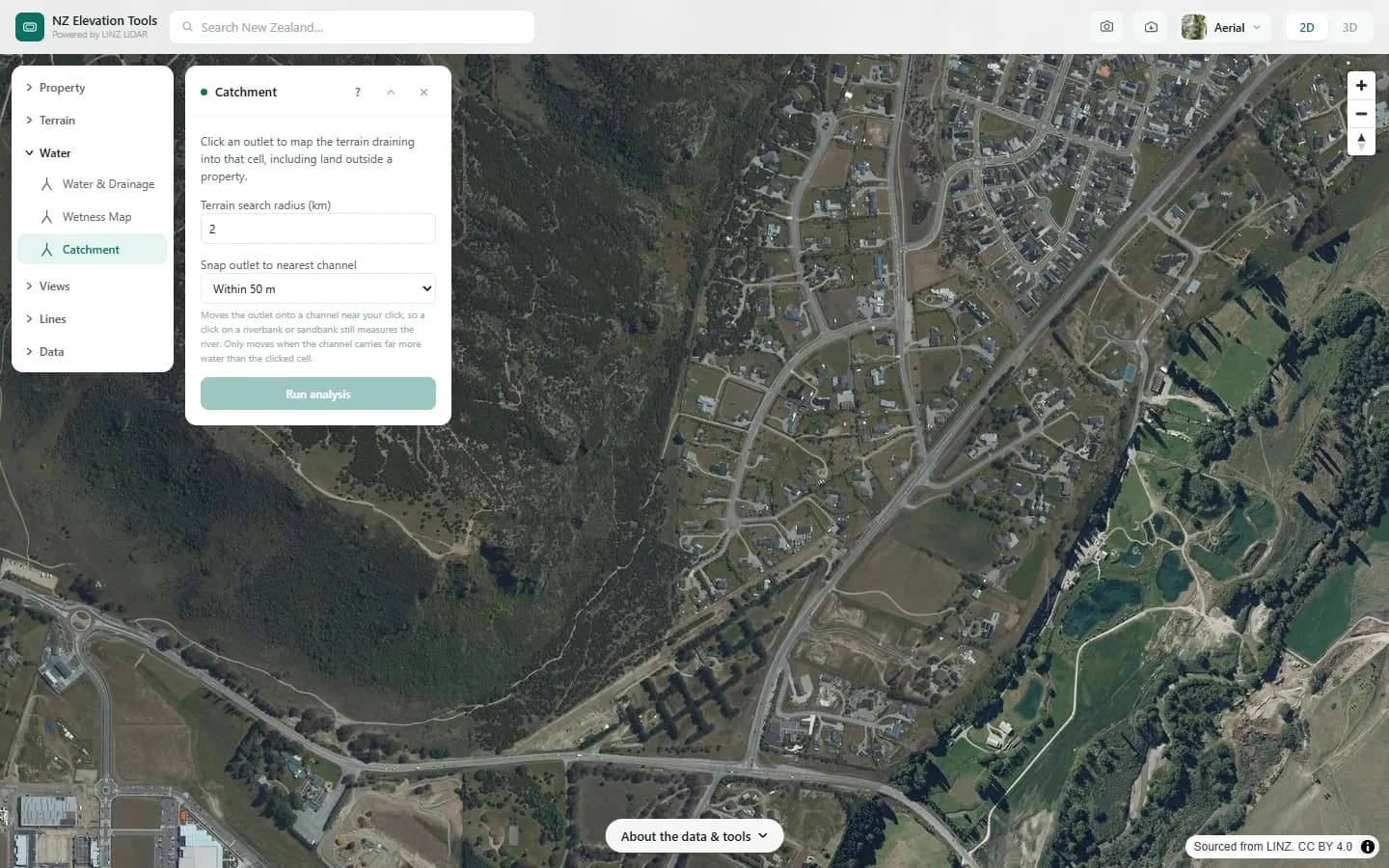Expand the Data section
This screenshot has width=1389, height=868.
93,352
